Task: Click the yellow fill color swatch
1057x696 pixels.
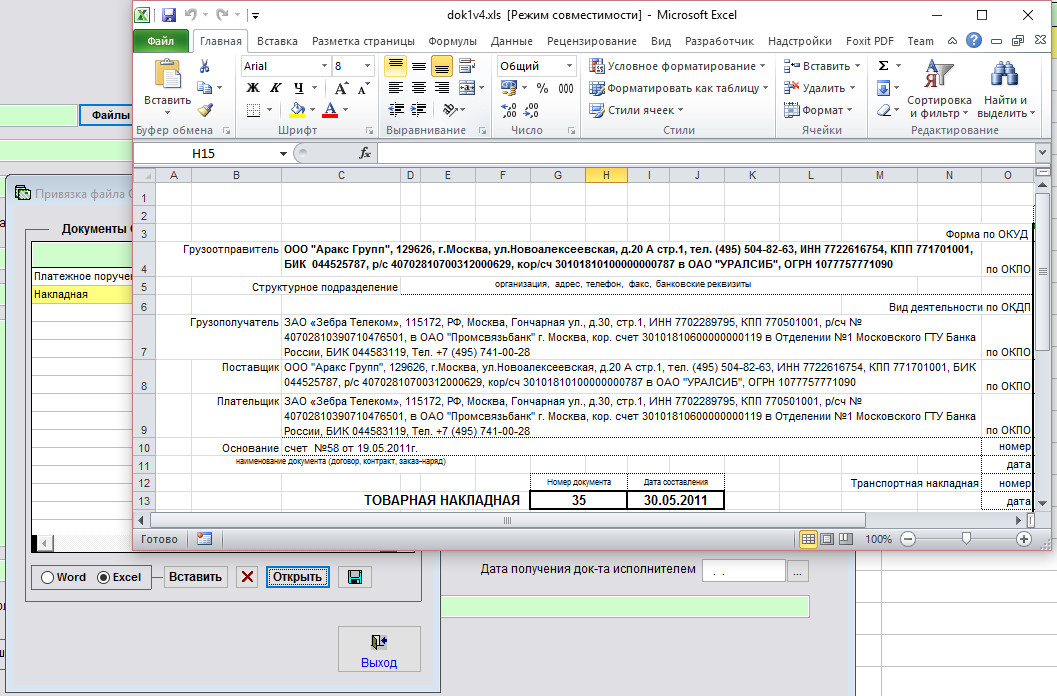Action: [x=297, y=110]
